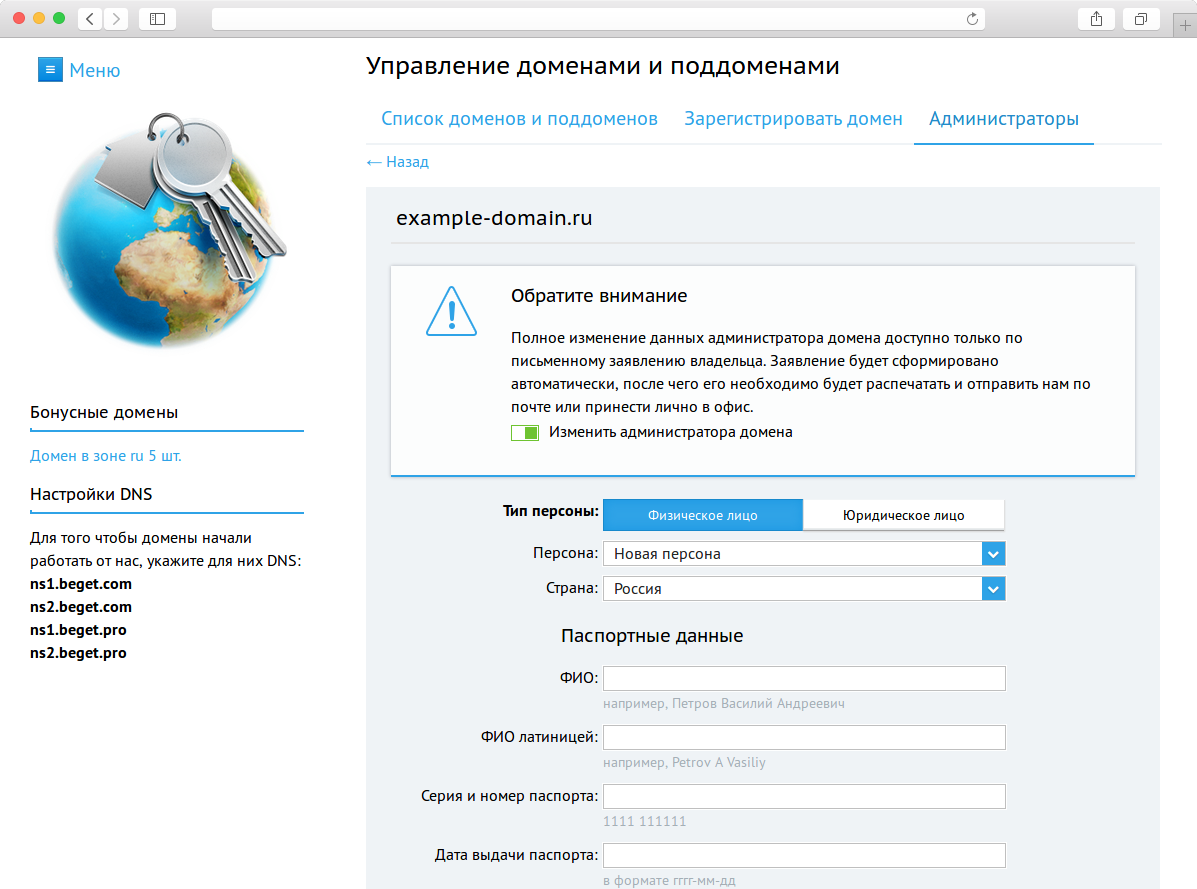This screenshot has height=889, width=1197.
Task: Click the warning triangle icon
Action: coord(451,311)
